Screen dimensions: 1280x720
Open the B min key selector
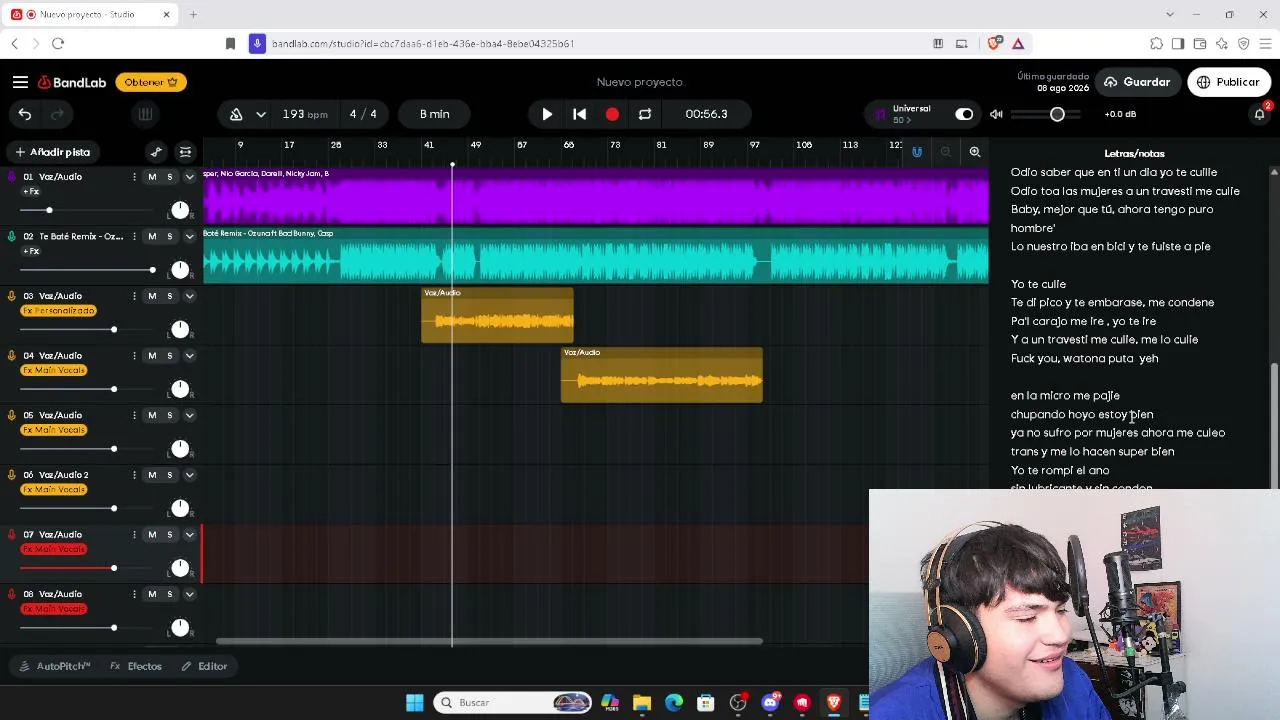coord(435,114)
